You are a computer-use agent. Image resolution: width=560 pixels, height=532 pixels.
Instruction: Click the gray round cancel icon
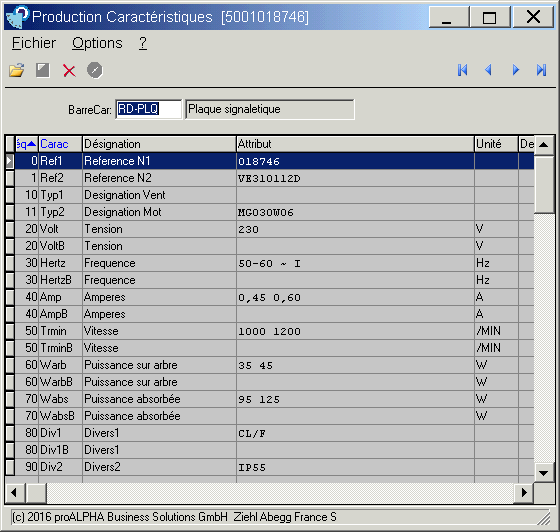(x=95, y=70)
